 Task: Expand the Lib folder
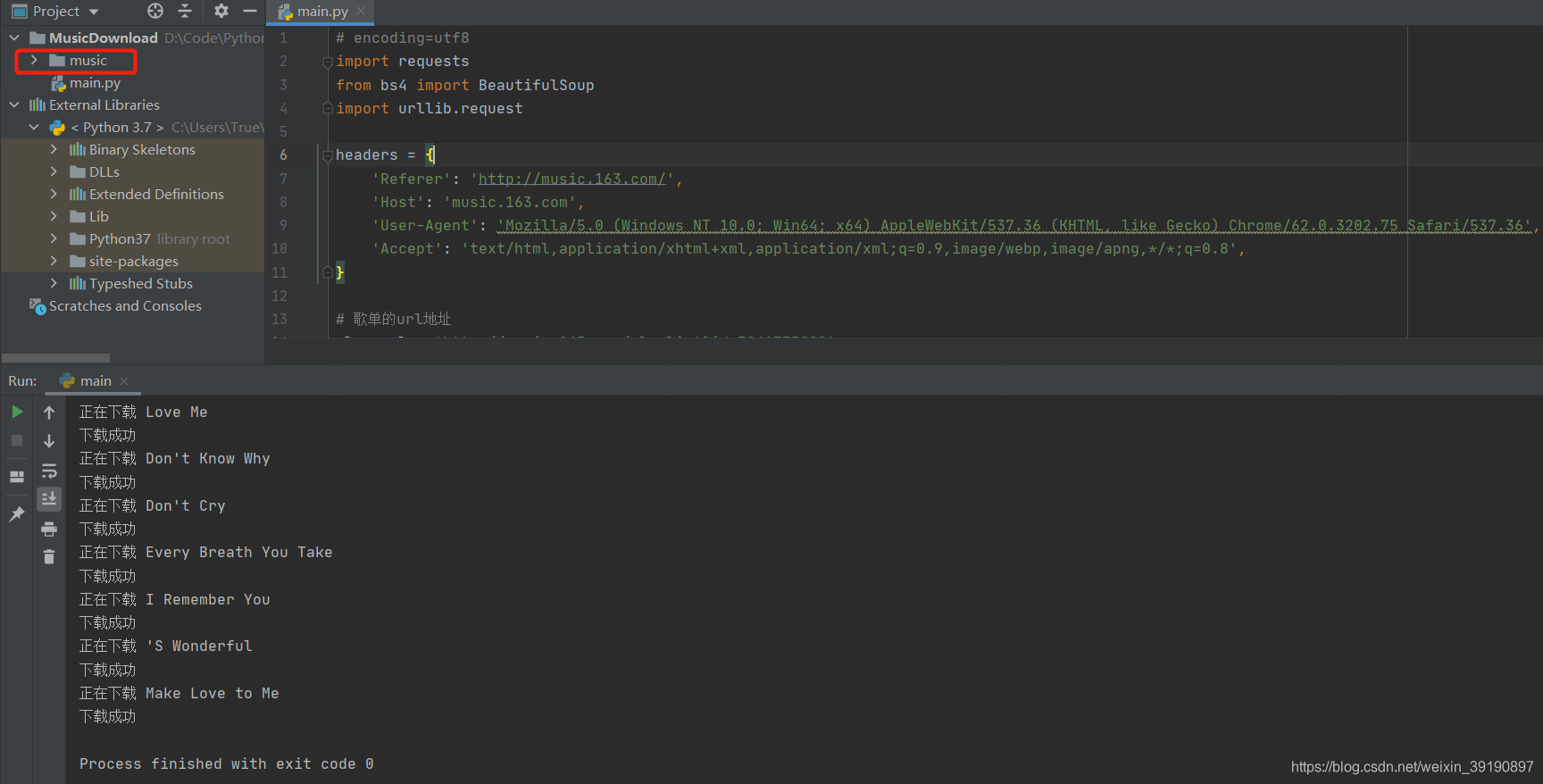(54, 216)
